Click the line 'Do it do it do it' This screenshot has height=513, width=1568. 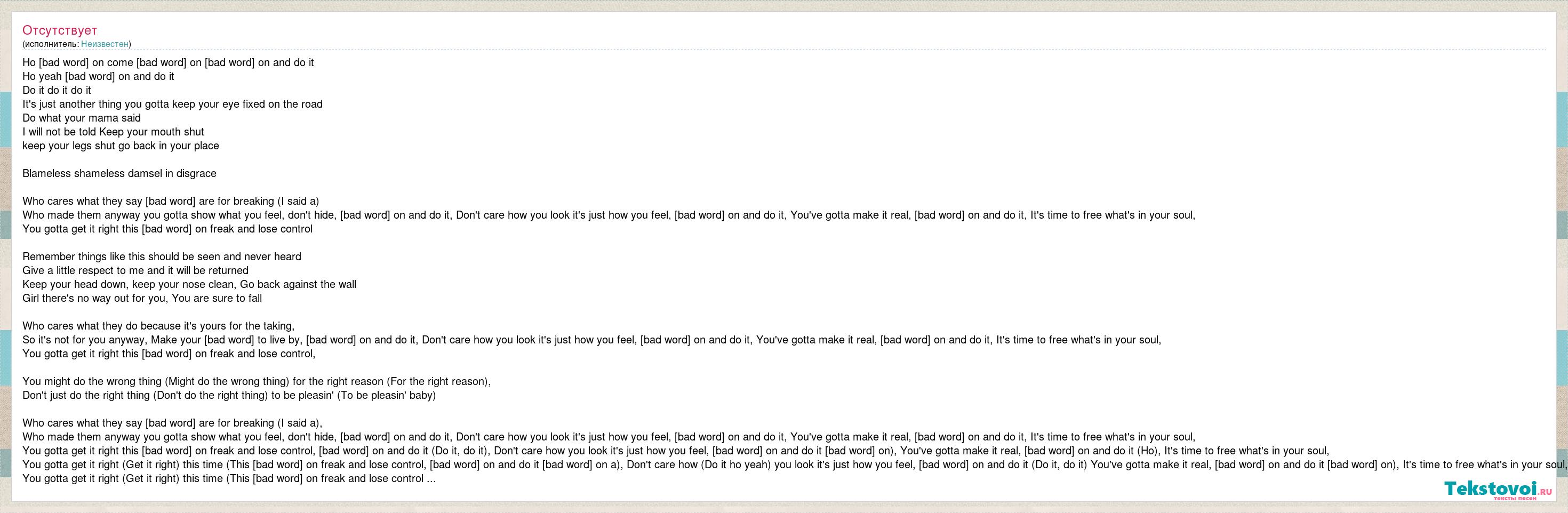[57, 90]
